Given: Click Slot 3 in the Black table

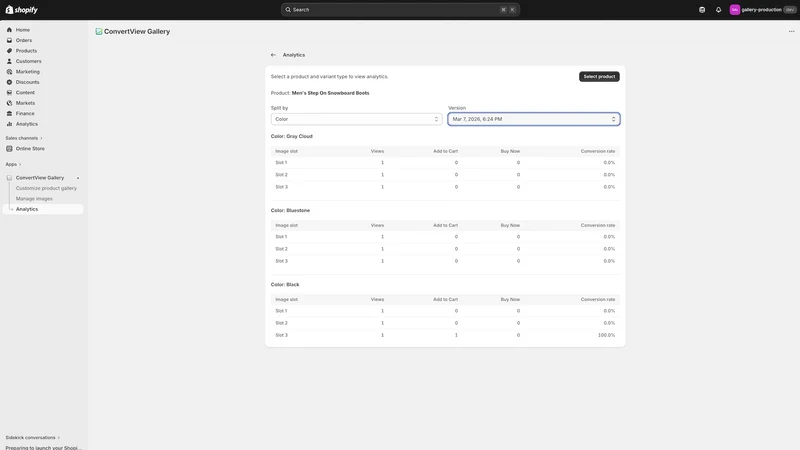Looking at the screenshot, I should 281,335.
